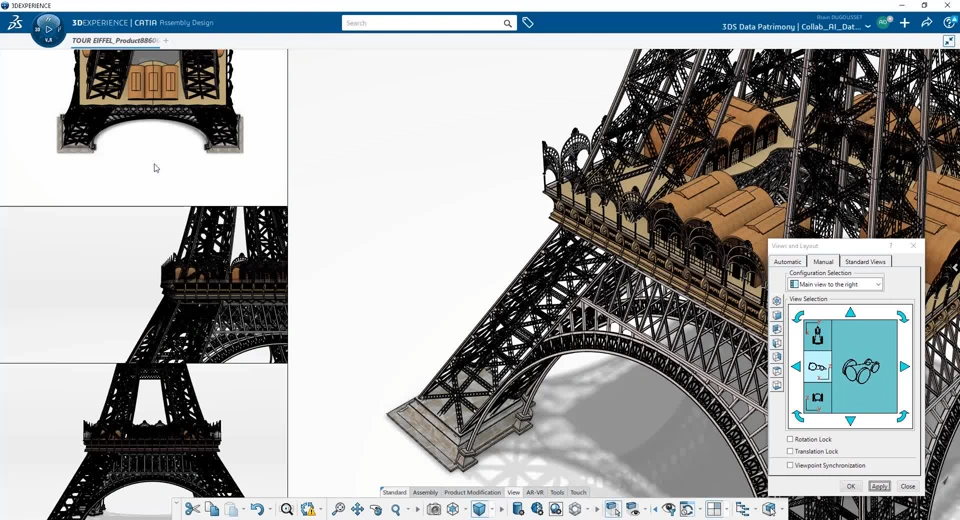Expand the collaborative space chevron dropdown
Viewport: 960px width, 520px height.
coord(868,26)
